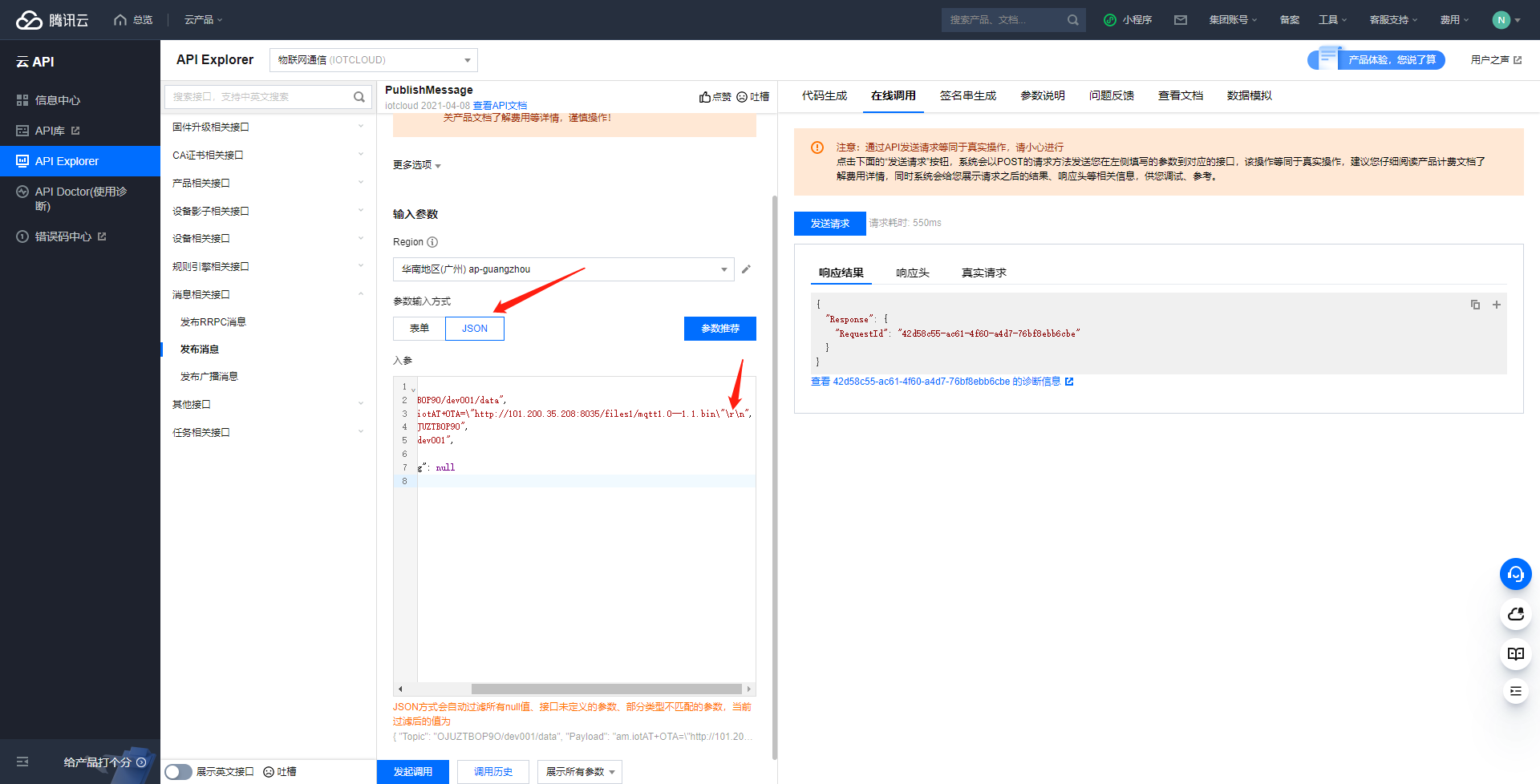Expand 固件升级相关接口 group
Screen dimensions: 1540x784
tap(269, 127)
